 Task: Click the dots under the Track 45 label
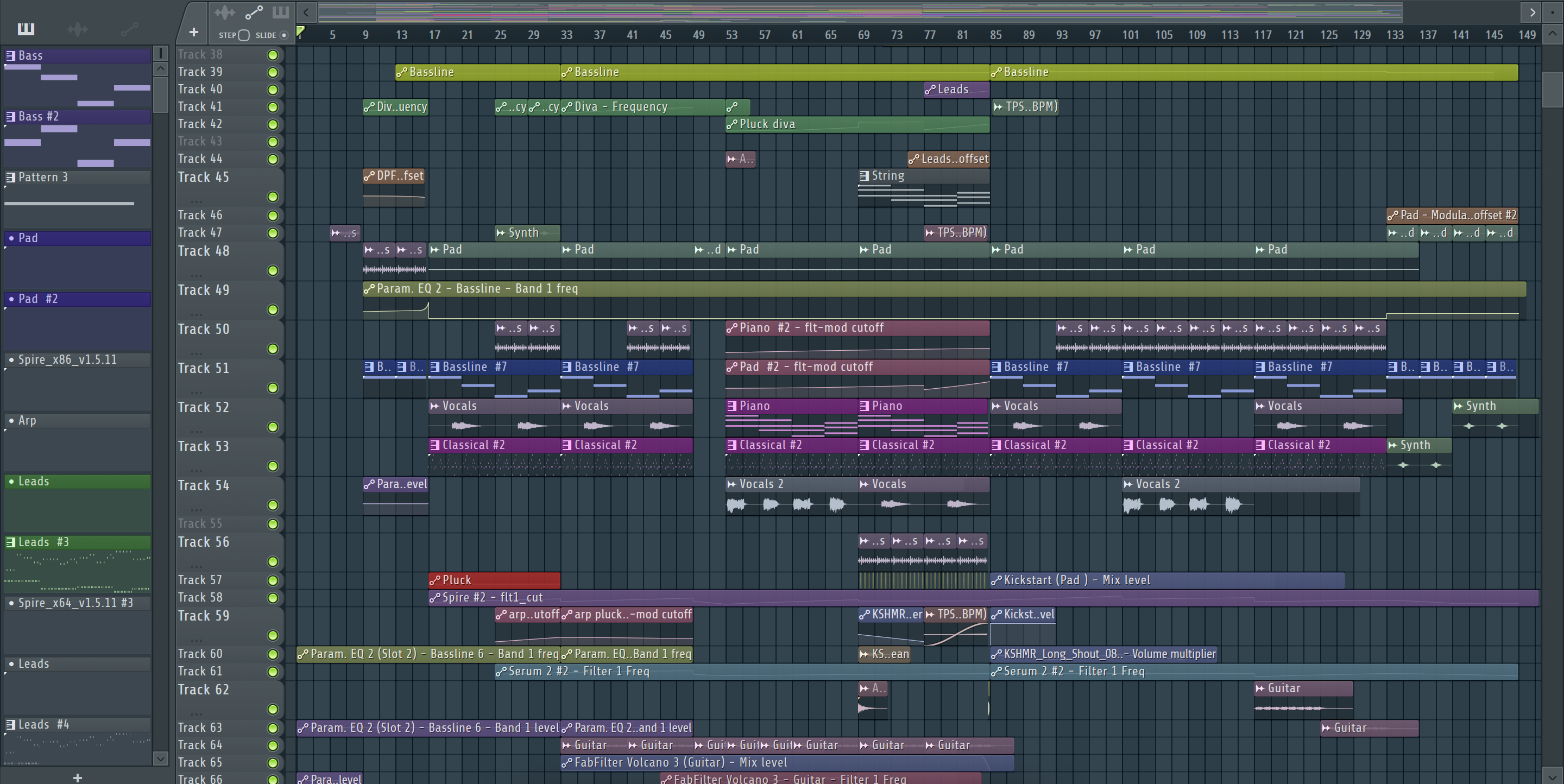point(196,201)
